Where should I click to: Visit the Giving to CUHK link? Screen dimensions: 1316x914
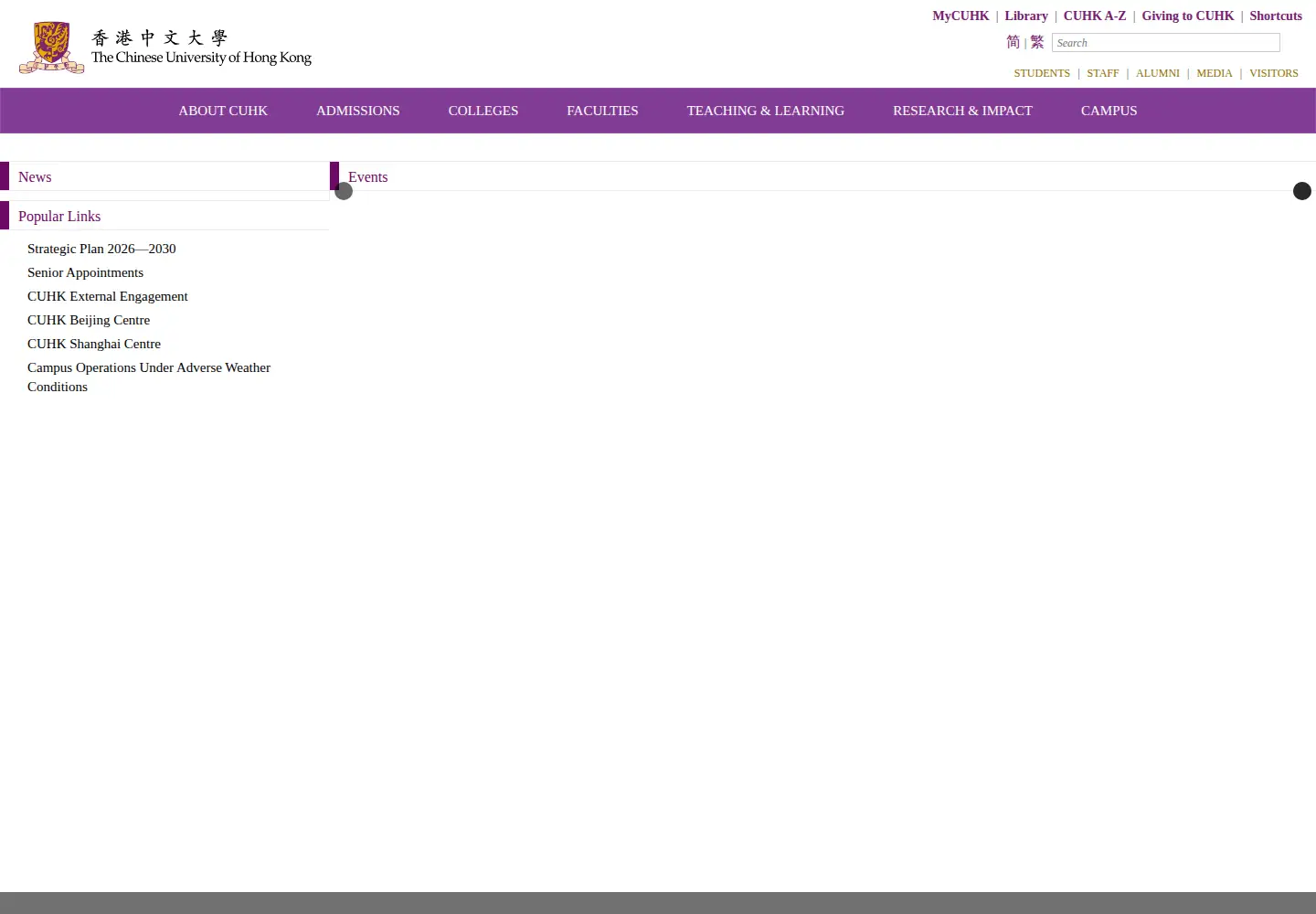pos(1188,16)
